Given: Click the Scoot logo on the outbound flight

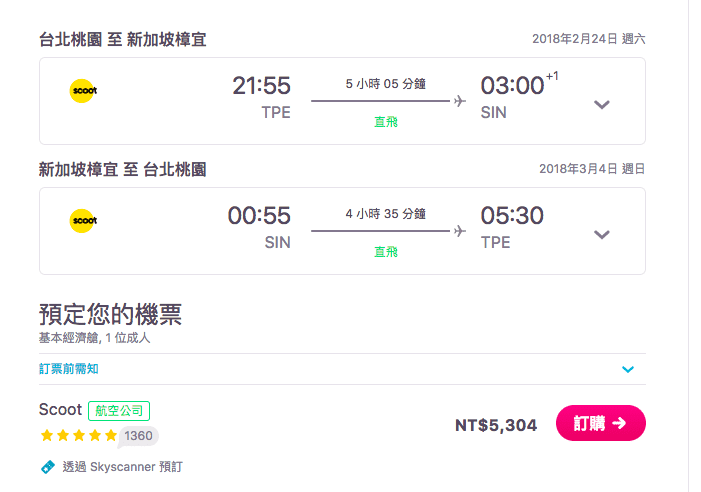Looking at the screenshot, I should (83, 91).
